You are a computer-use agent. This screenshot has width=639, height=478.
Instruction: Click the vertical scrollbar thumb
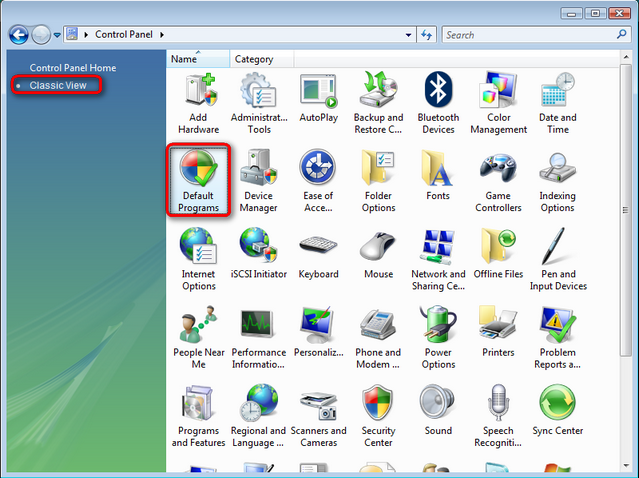626,210
